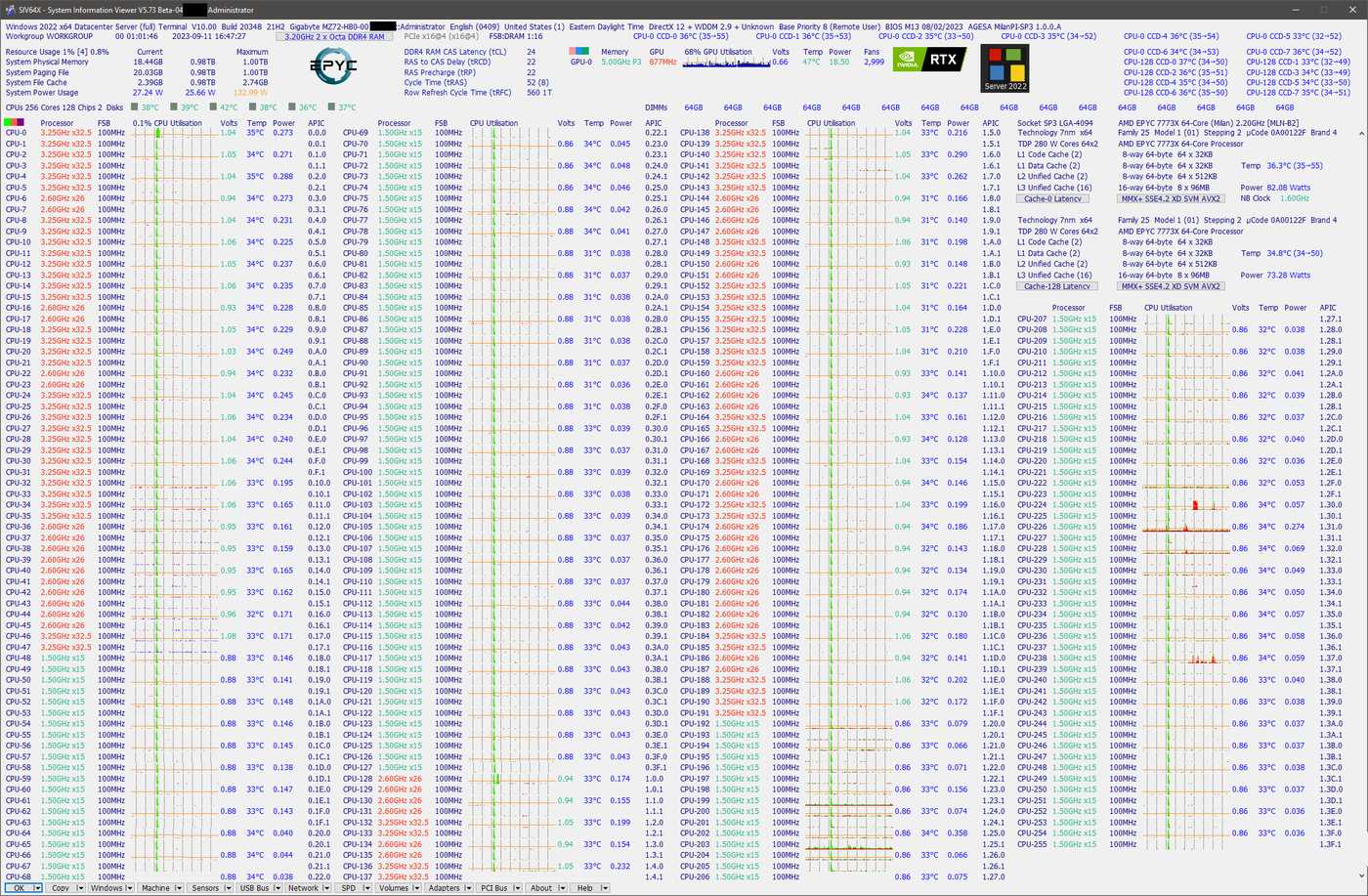Screen dimensions: 1368x896
Task: Open the Copy button dropdown arrow
Action: (79, 888)
